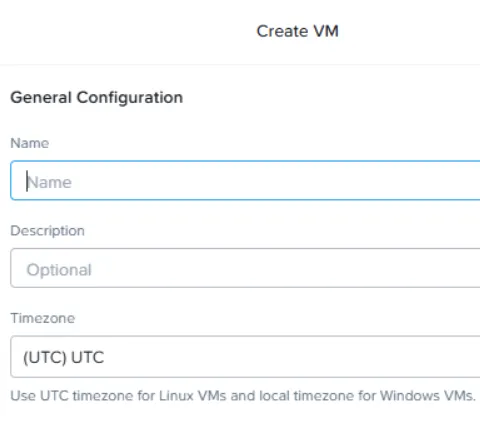Select the General Configuration section heading

pos(97,98)
